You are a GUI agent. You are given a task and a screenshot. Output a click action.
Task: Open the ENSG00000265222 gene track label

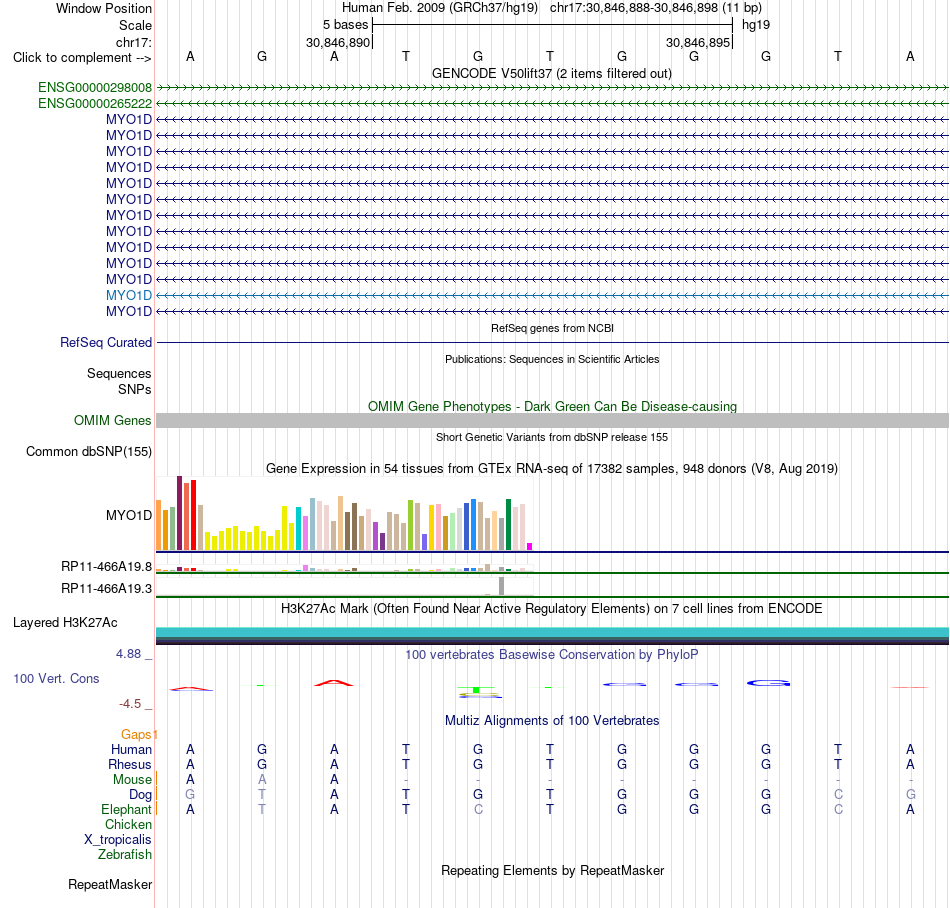[95, 104]
